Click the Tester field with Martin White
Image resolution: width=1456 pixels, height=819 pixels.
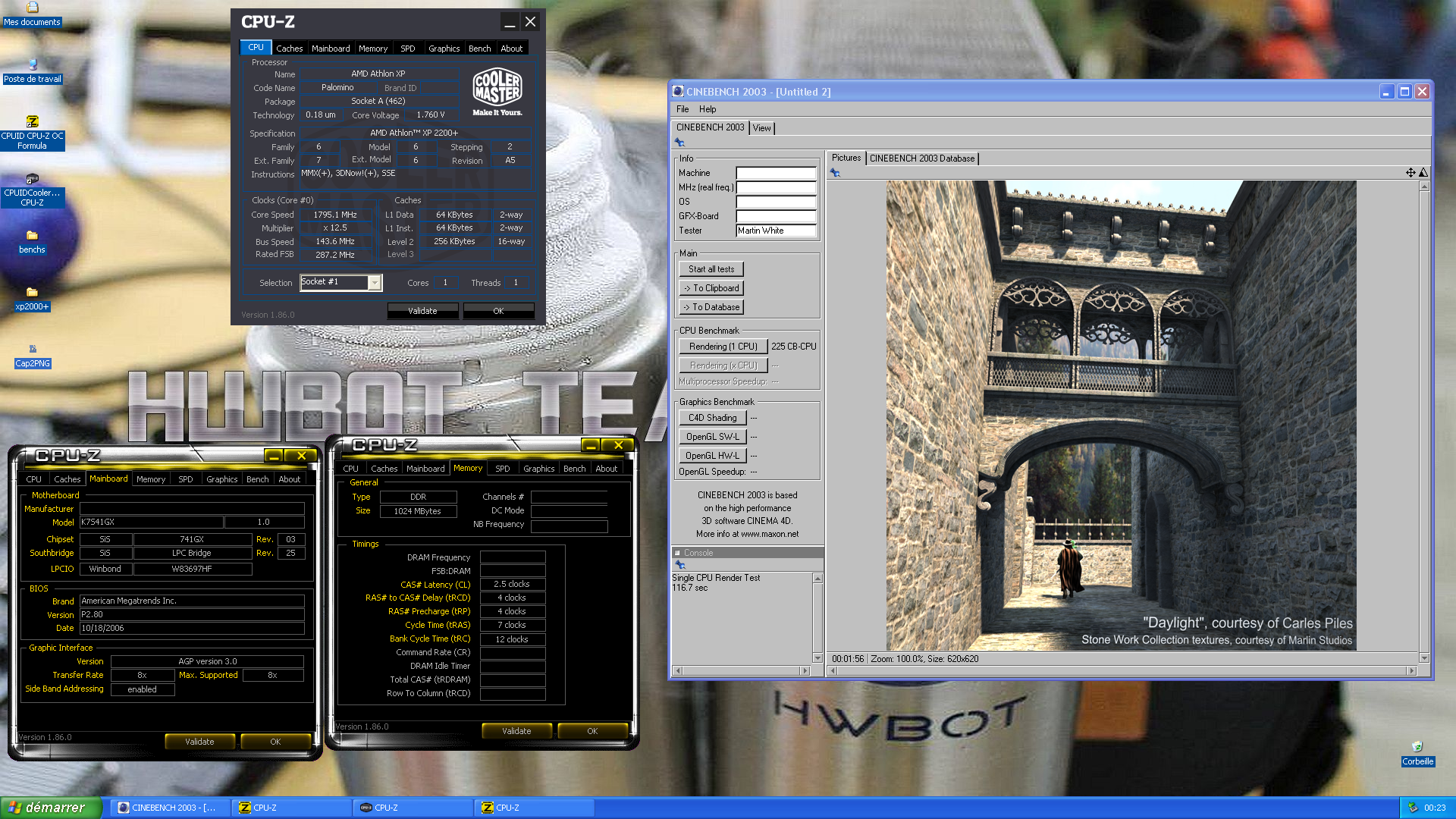[777, 231]
